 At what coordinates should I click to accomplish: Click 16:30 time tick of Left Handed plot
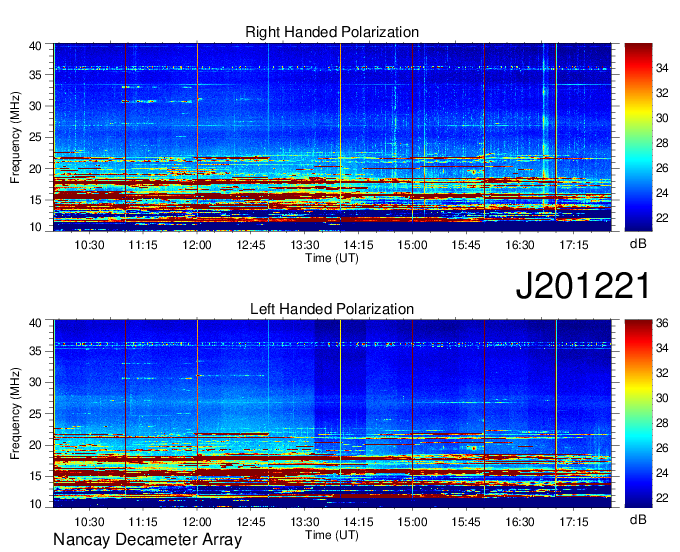tap(520, 522)
